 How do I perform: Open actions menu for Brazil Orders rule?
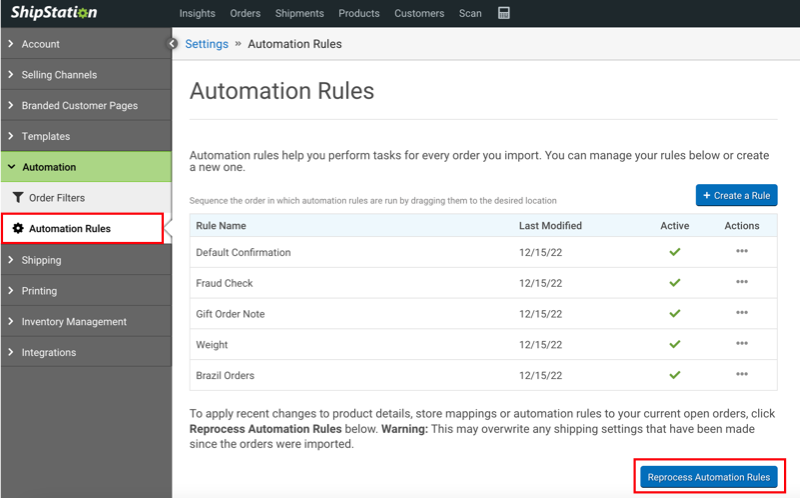click(x=742, y=374)
